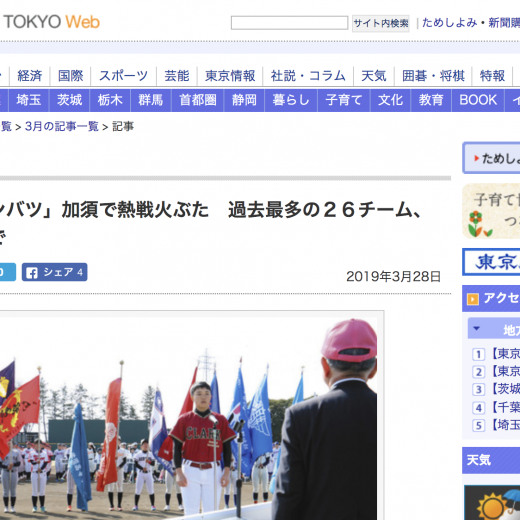This screenshot has height=520, width=520.
Task: Click the TOKYO Web site logo
Action: coord(50,22)
